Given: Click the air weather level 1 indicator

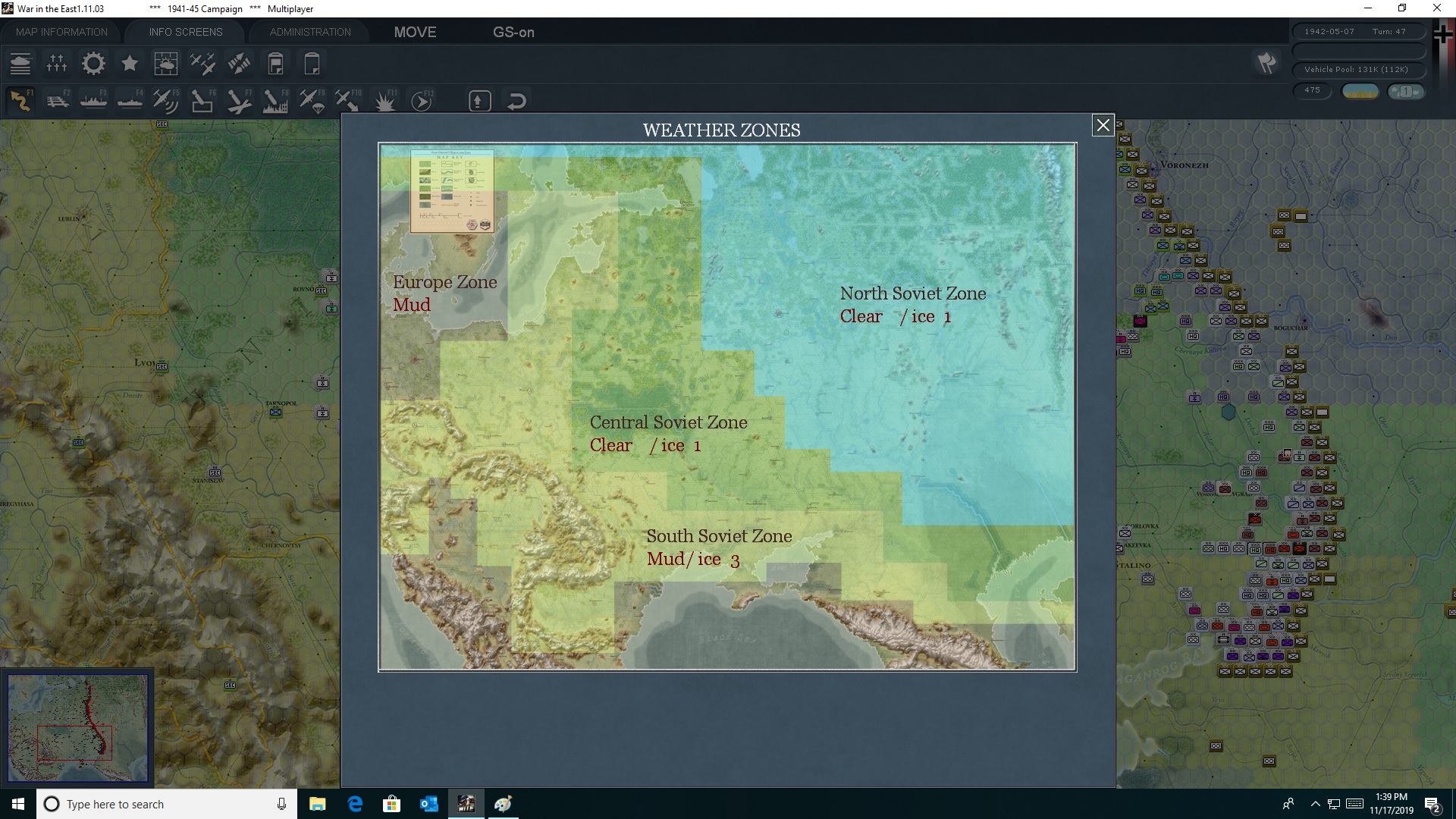Looking at the screenshot, I should point(1405,91).
